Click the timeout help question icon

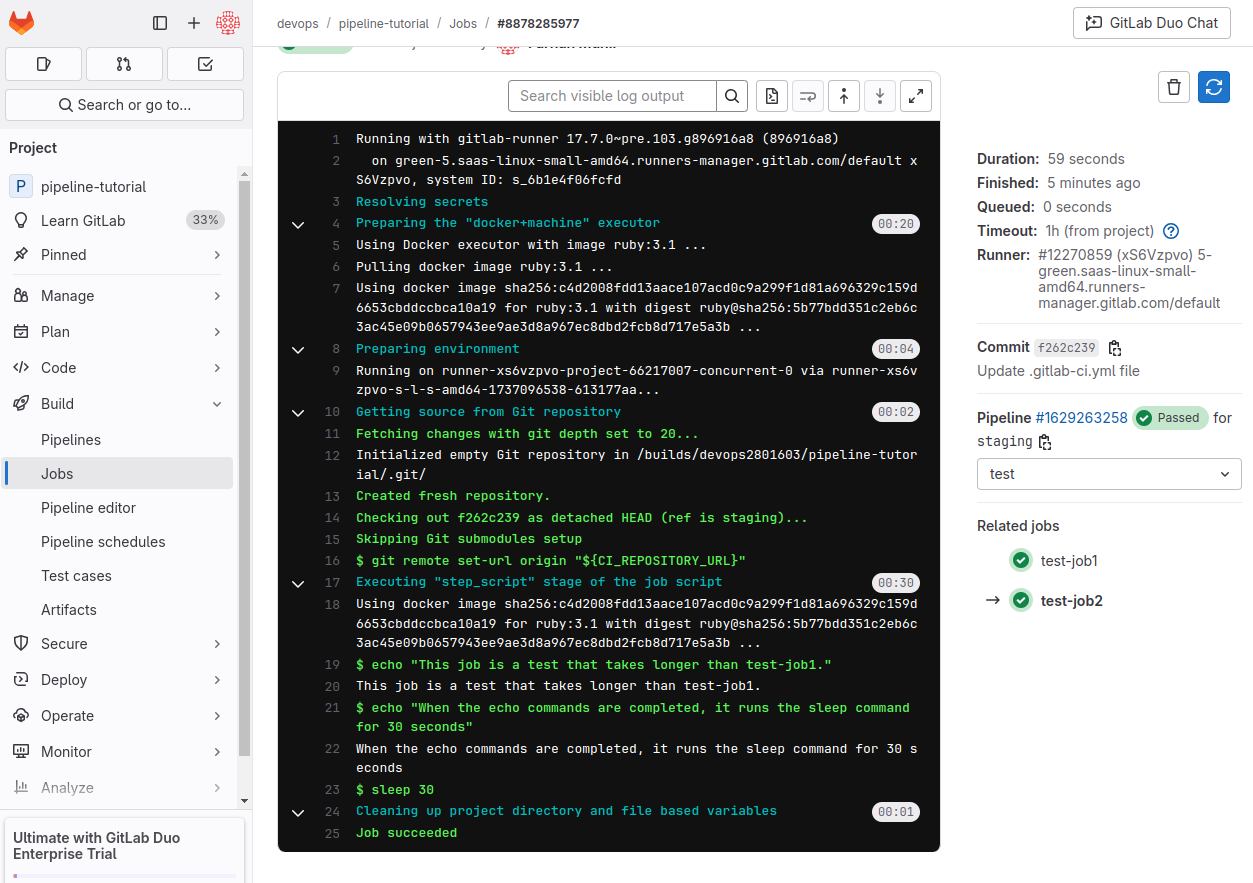tap(1171, 231)
